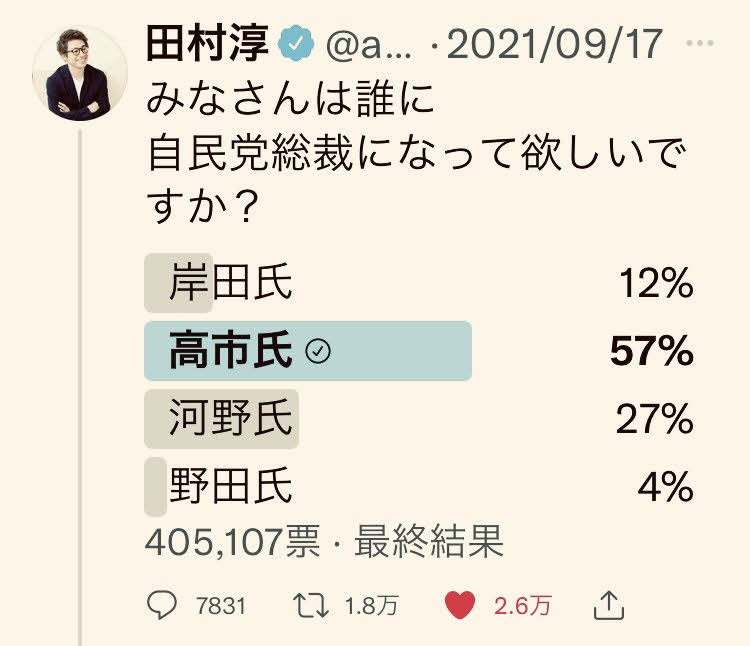This screenshot has width=750, height=646.
Task: Click the 405,107票 vote count text
Action: point(232,541)
